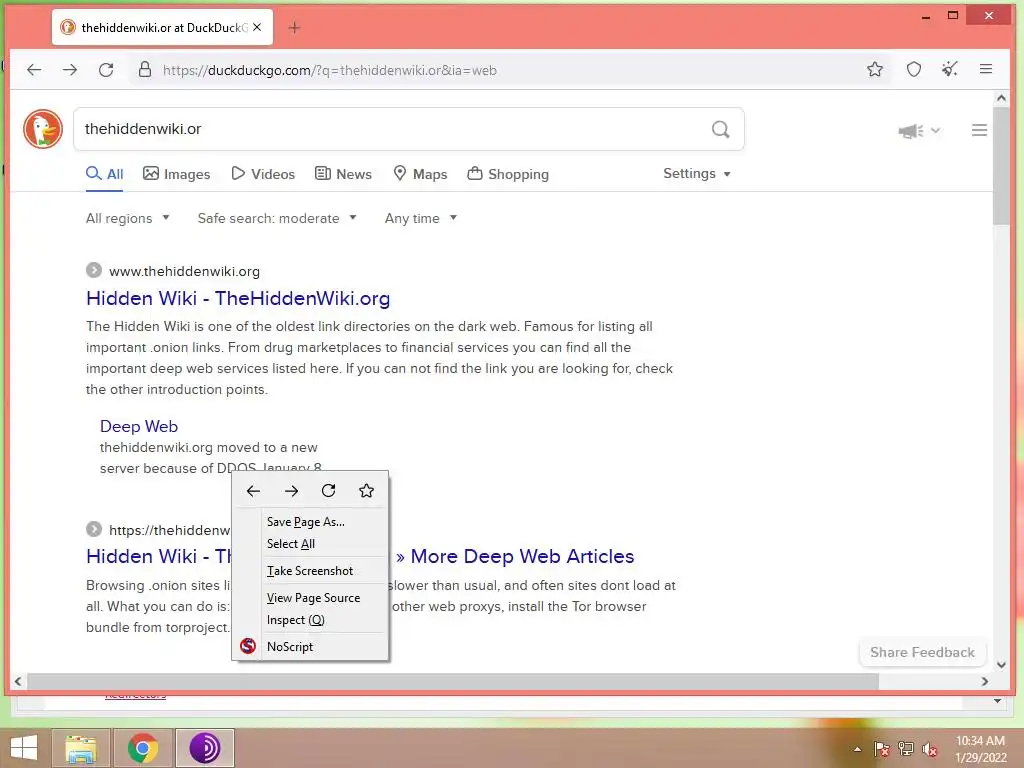This screenshot has height=768, width=1024.
Task: Open the megaphone announcements dropdown
Action: pos(919,131)
